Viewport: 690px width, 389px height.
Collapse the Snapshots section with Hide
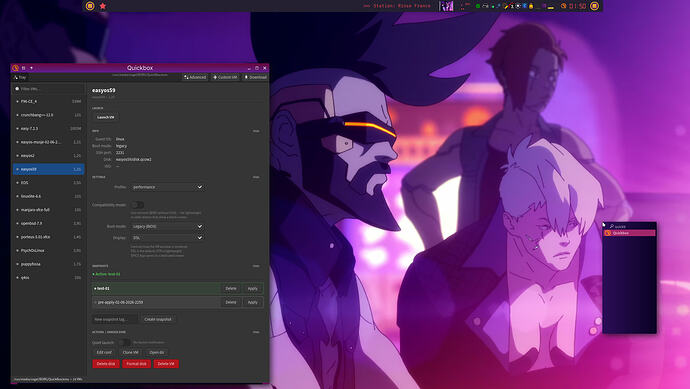point(256,266)
